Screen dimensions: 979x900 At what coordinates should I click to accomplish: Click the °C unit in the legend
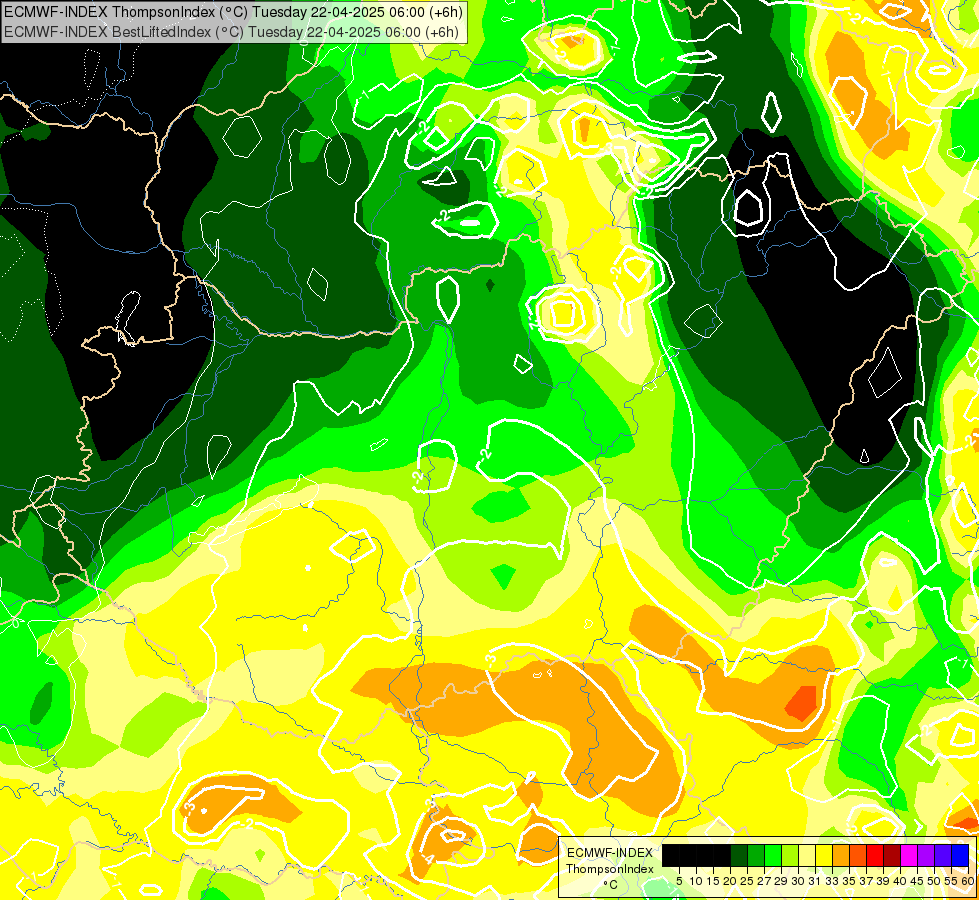[611, 885]
